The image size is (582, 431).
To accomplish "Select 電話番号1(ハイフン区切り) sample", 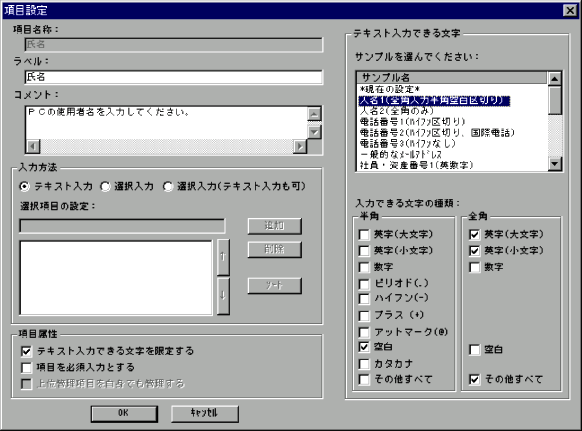I will tap(412, 122).
